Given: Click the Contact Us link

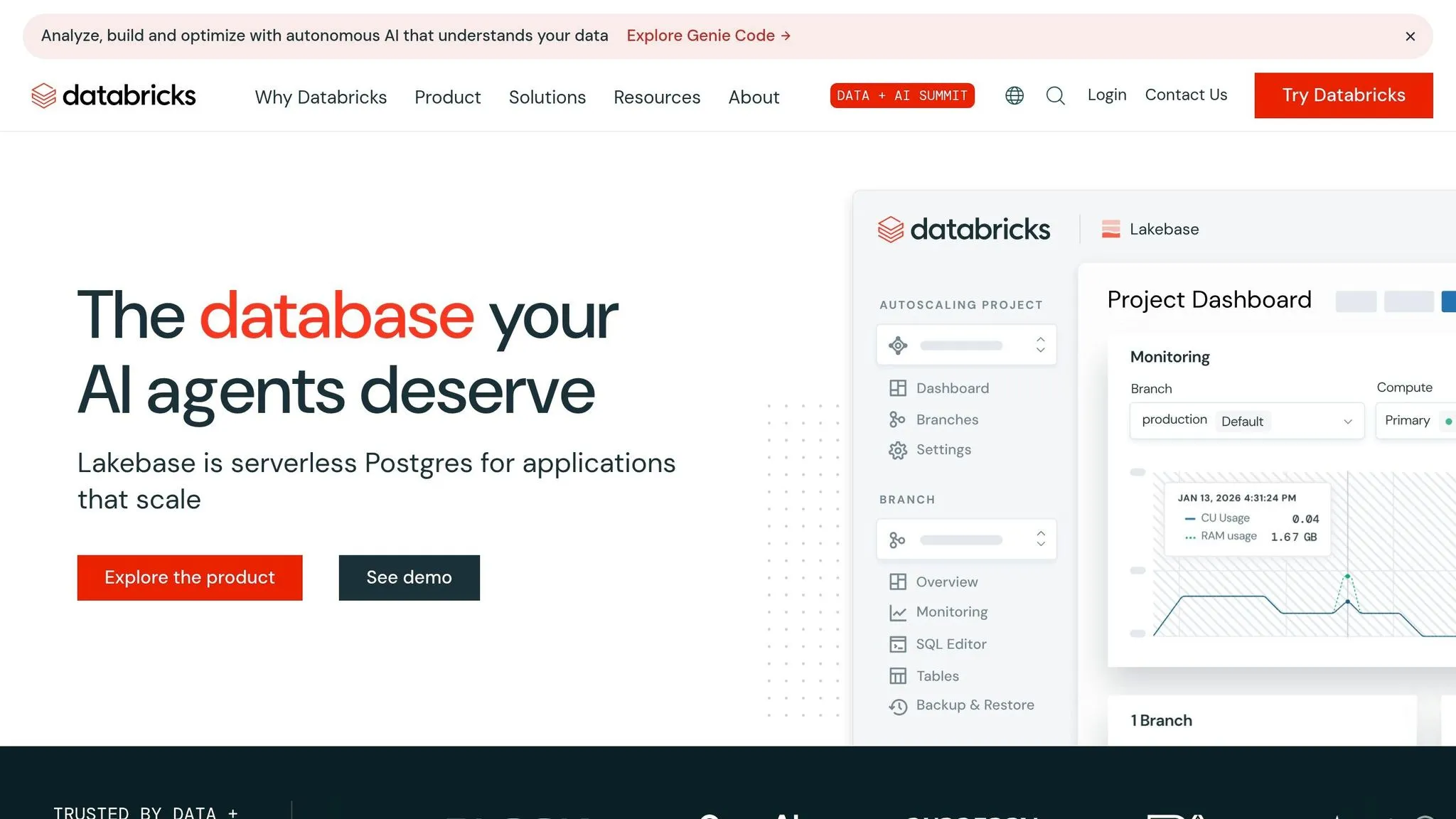Looking at the screenshot, I should tap(1186, 95).
